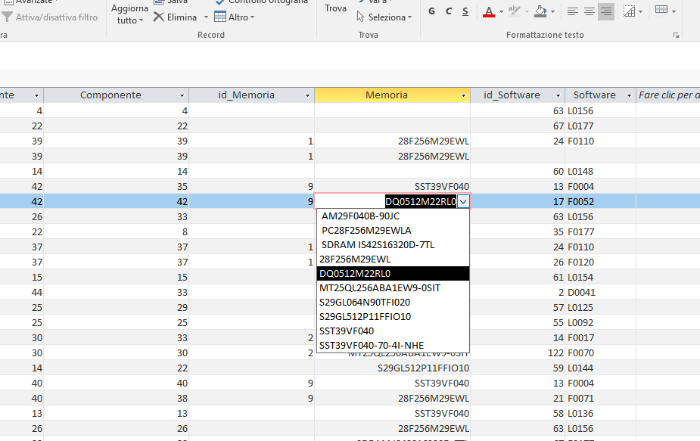700x441 pixels.
Task: Click the Seleziona button
Action: point(384,17)
